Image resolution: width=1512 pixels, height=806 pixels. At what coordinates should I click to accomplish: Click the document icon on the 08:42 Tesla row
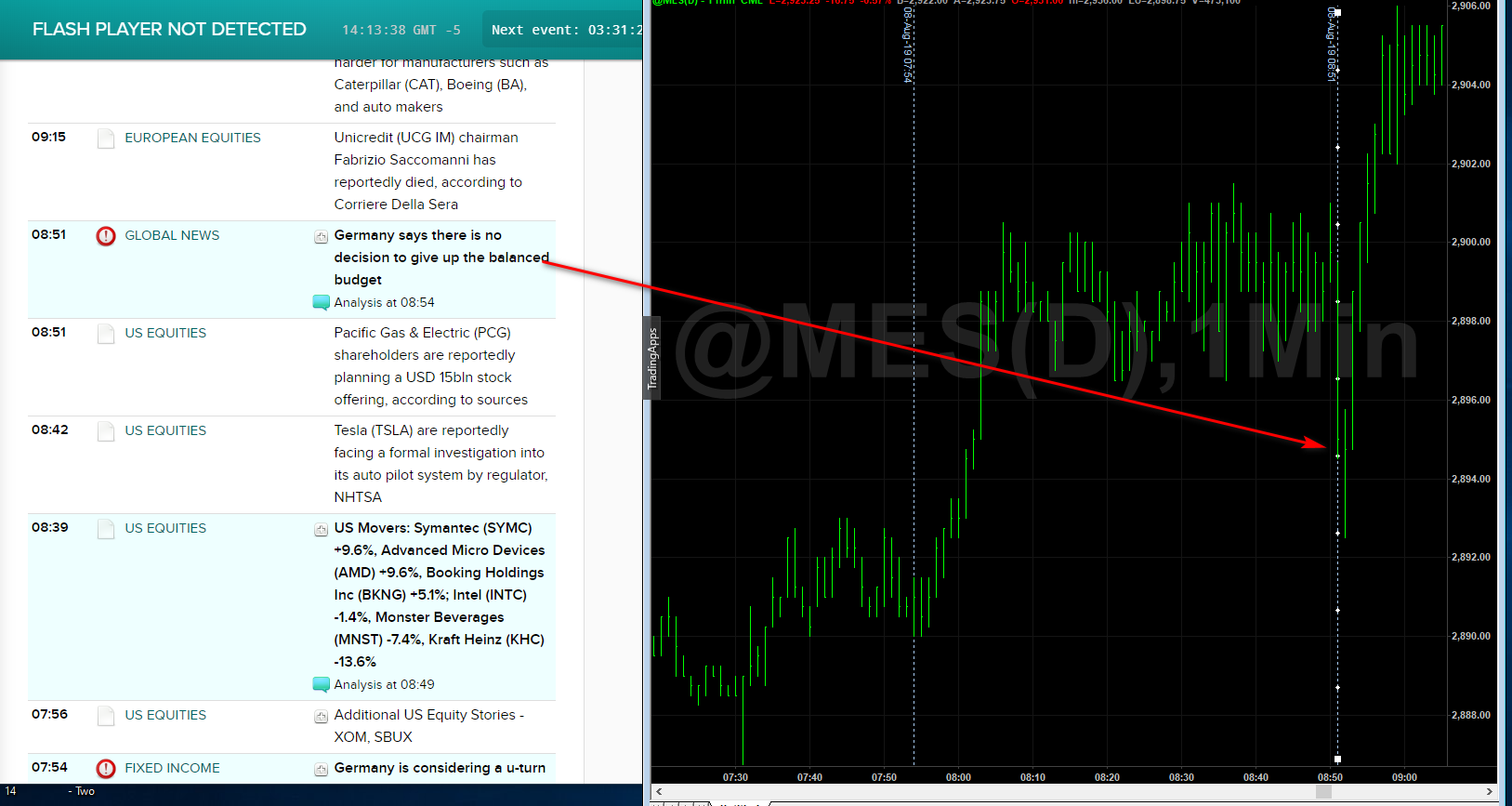pos(106,431)
